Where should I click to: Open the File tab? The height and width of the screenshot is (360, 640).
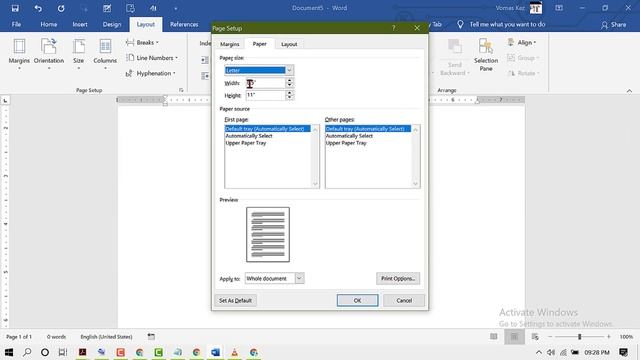click(16, 24)
